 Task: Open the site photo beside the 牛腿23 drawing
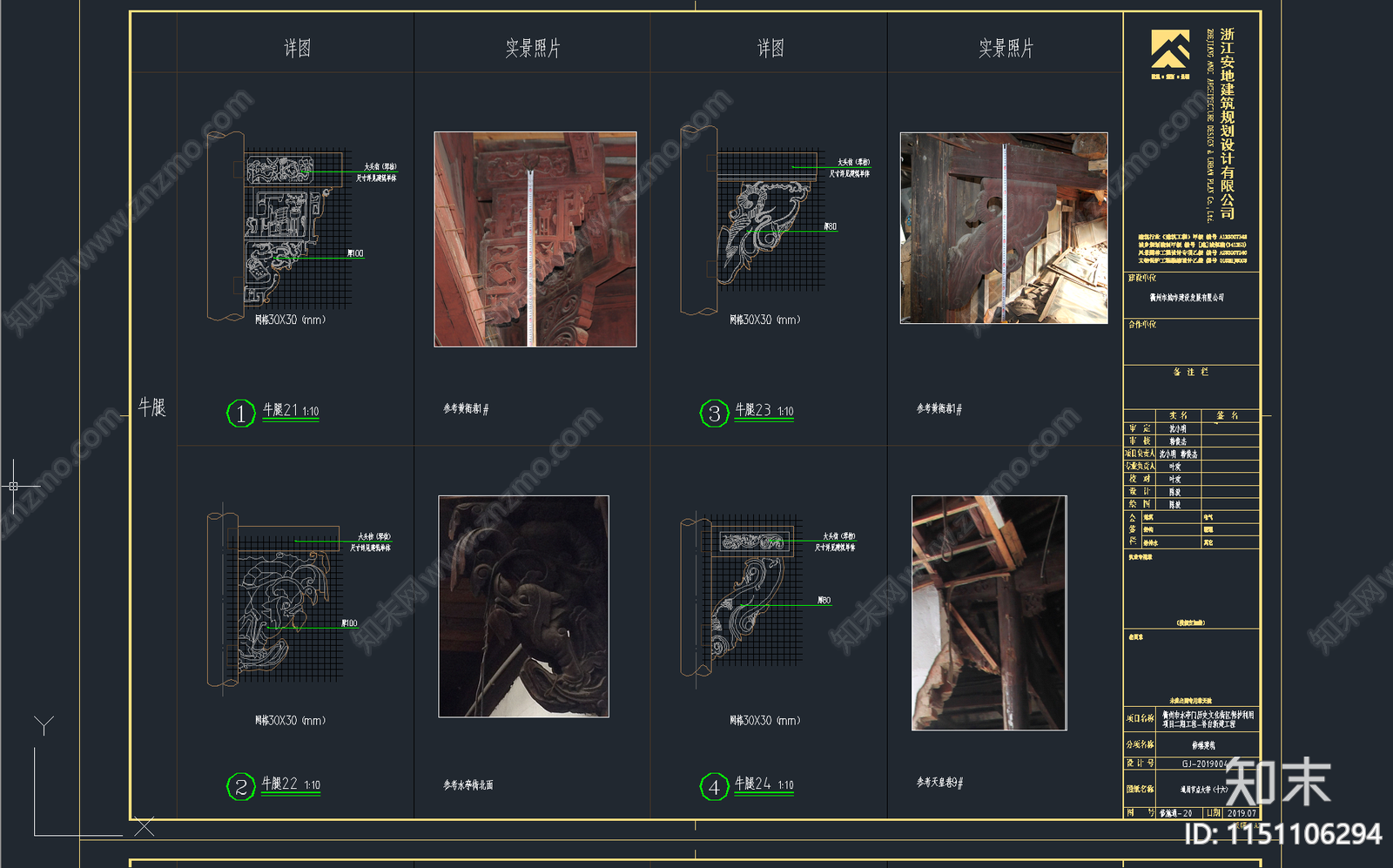[x=1004, y=228]
